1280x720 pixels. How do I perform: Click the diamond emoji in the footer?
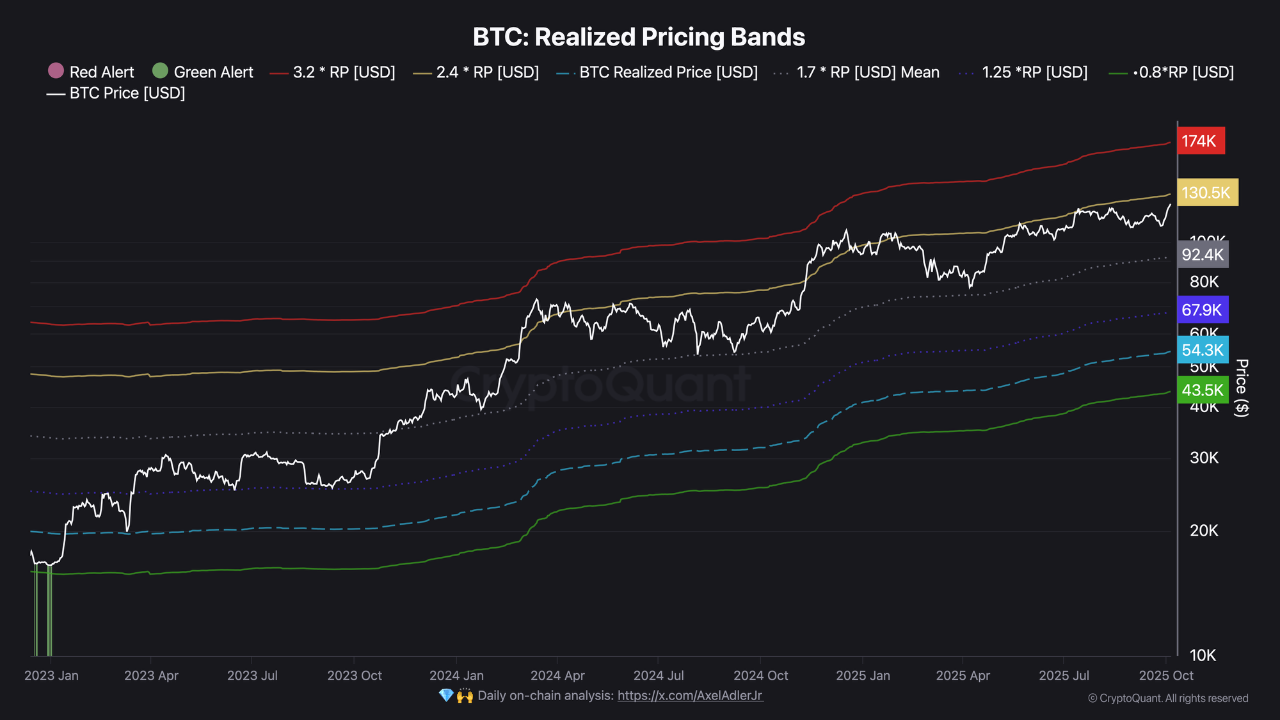pos(446,695)
